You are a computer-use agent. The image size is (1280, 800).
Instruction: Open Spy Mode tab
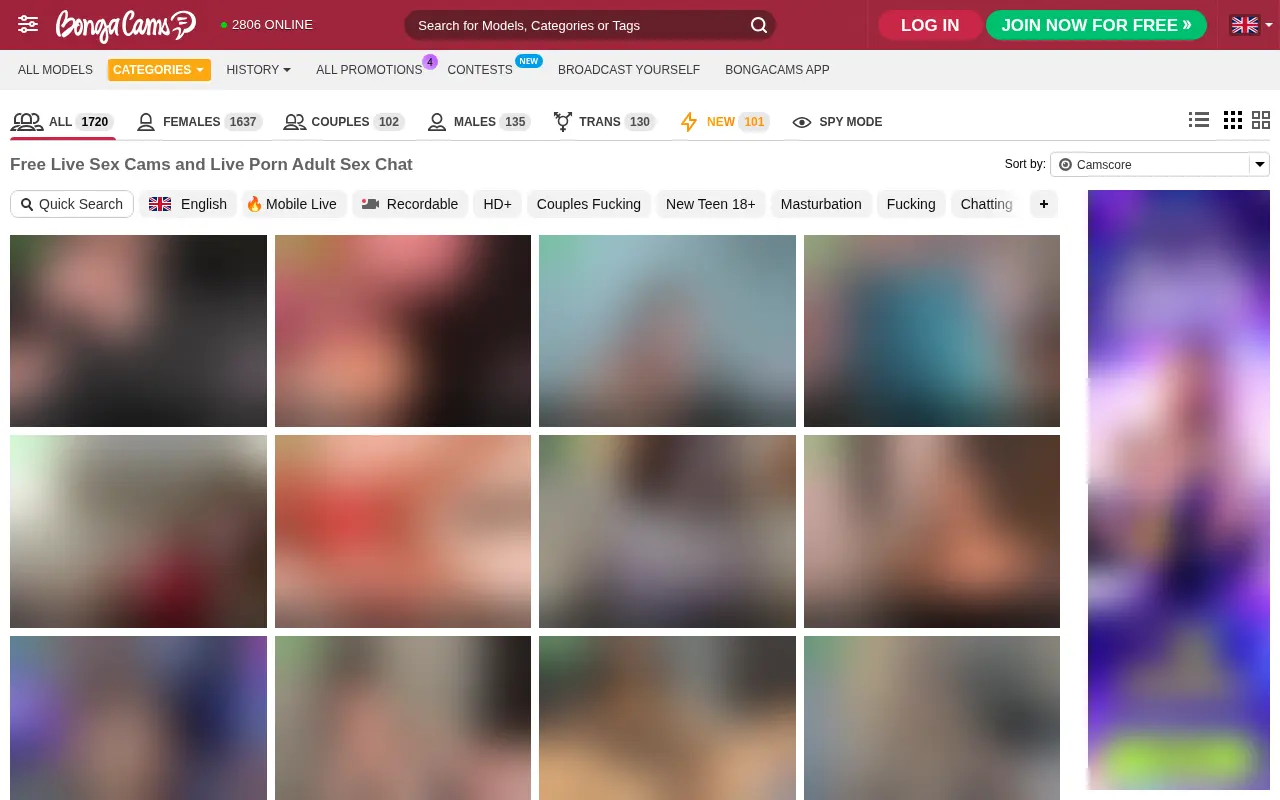tap(837, 122)
